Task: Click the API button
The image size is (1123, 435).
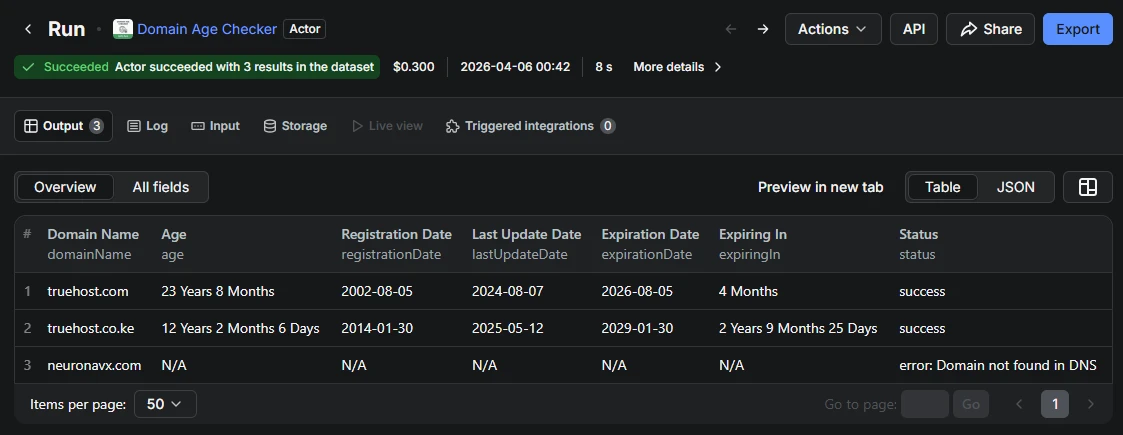Action: coord(914,29)
